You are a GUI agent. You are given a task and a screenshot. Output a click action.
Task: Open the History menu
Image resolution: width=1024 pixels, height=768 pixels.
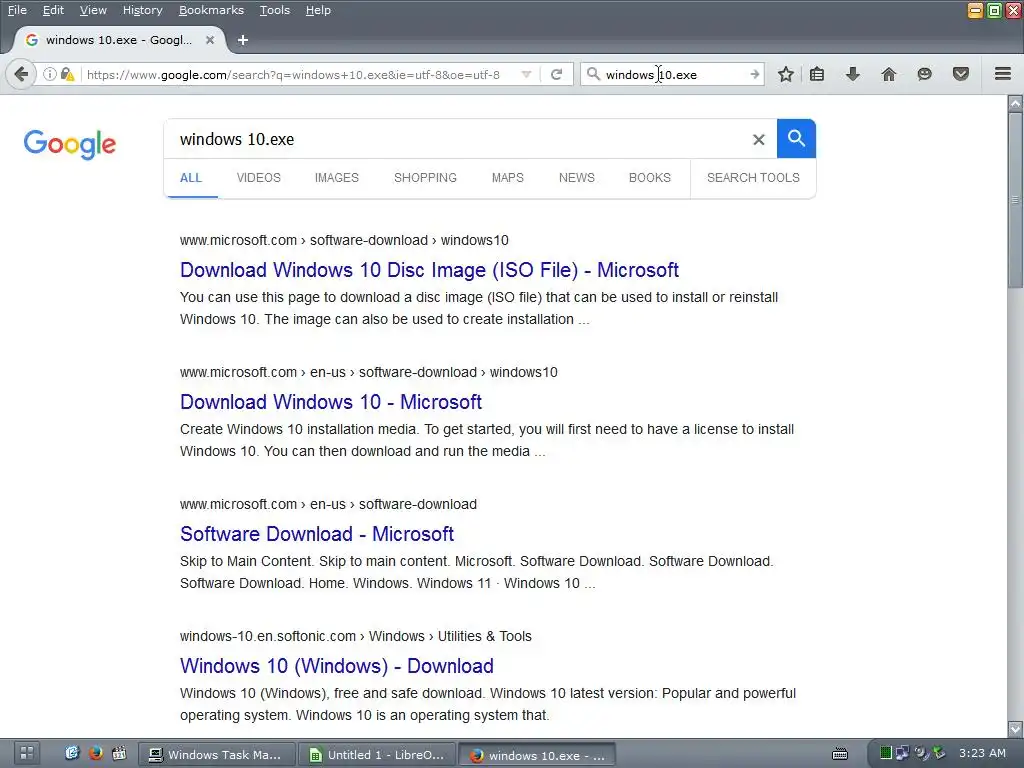tap(142, 10)
